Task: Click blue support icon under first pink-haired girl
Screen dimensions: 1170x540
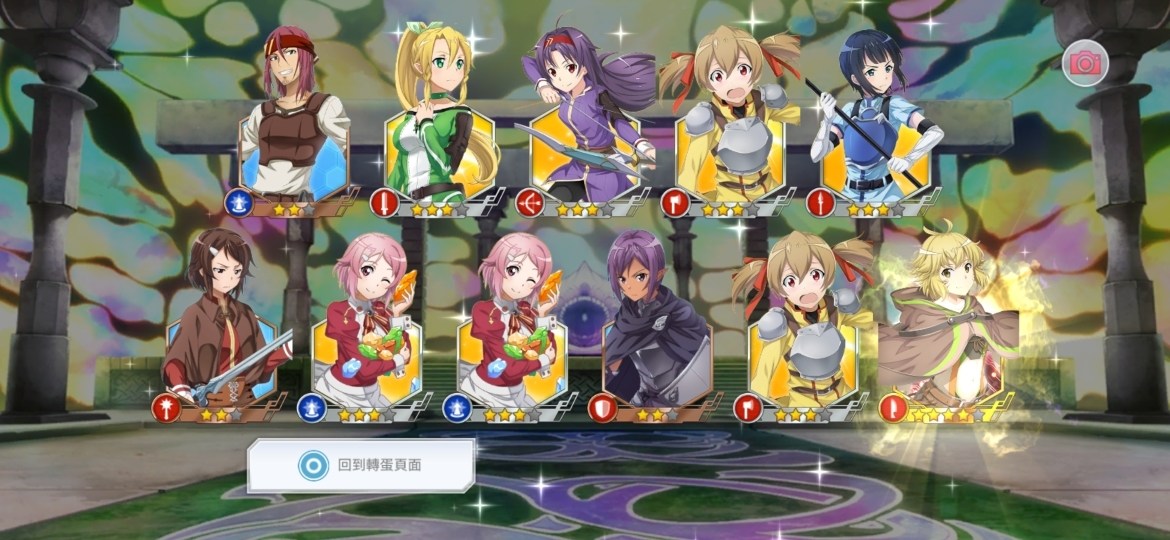Action: point(311,409)
